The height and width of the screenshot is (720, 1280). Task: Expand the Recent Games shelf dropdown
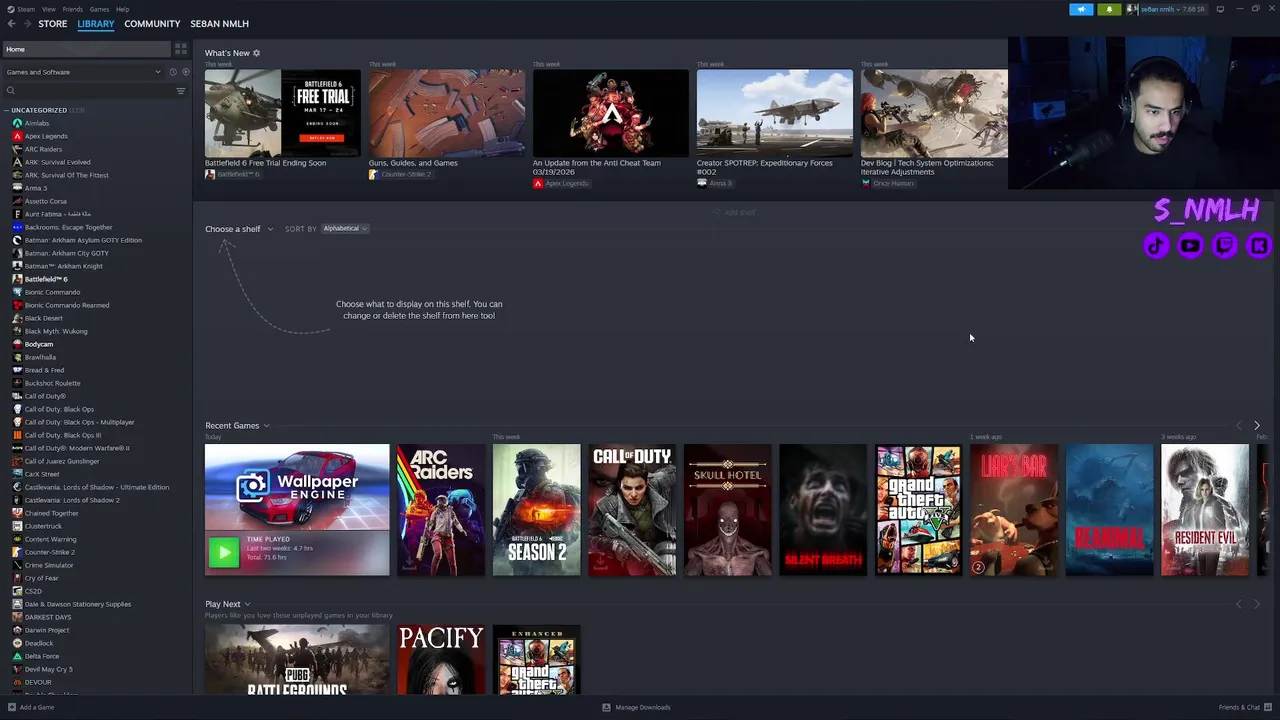pyautogui.click(x=237, y=426)
